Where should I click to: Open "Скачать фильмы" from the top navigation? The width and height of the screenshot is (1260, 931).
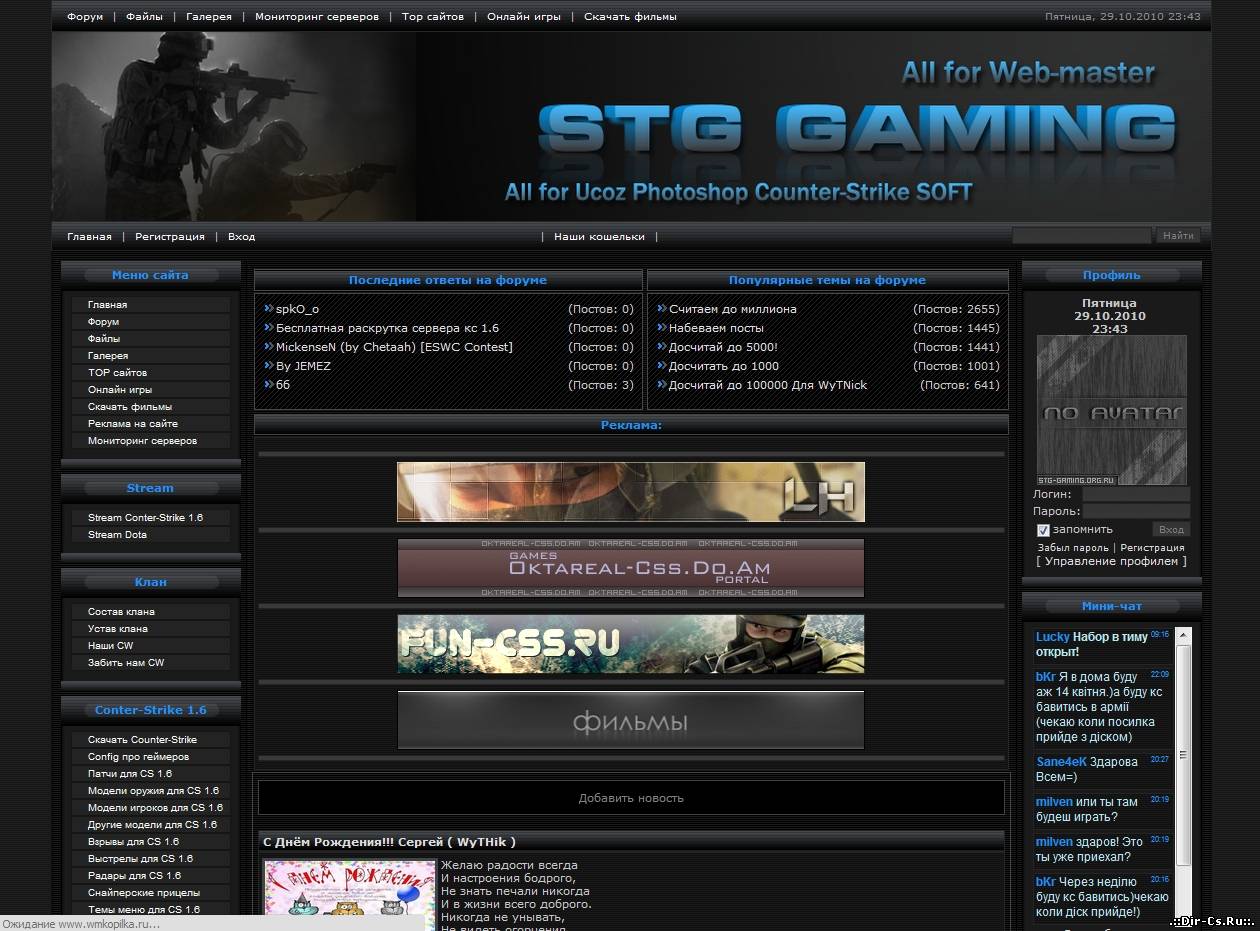[x=632, y=16]
